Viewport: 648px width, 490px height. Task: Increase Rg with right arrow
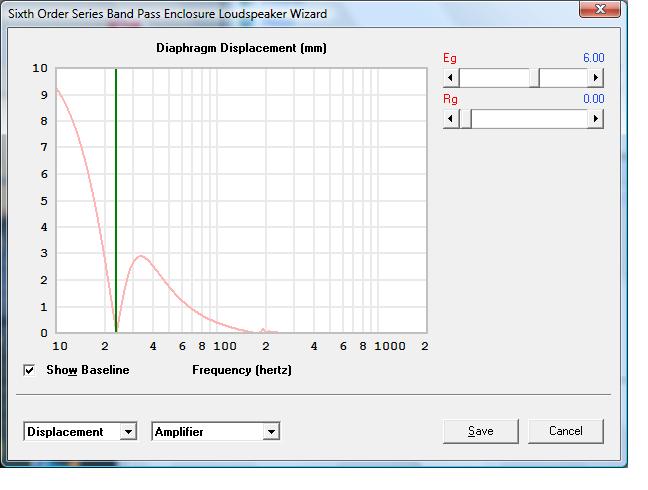[596, 119]
